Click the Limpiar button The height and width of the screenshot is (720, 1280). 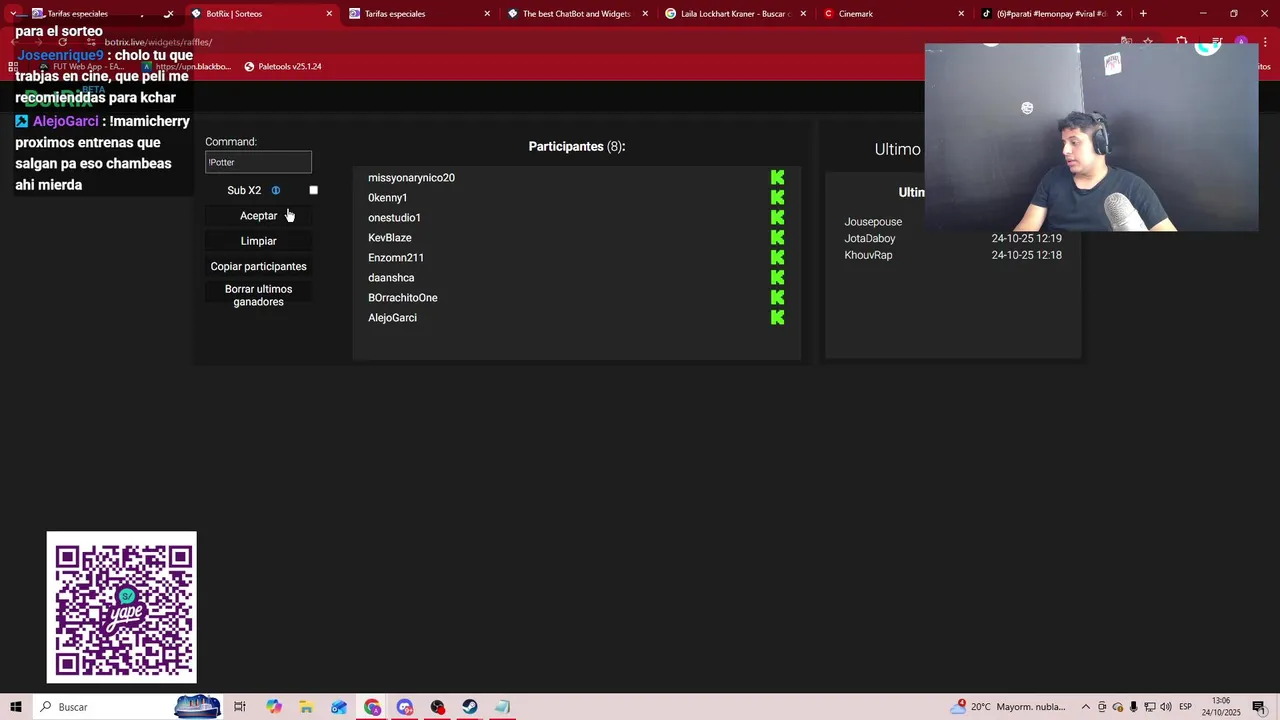point(258,241)
